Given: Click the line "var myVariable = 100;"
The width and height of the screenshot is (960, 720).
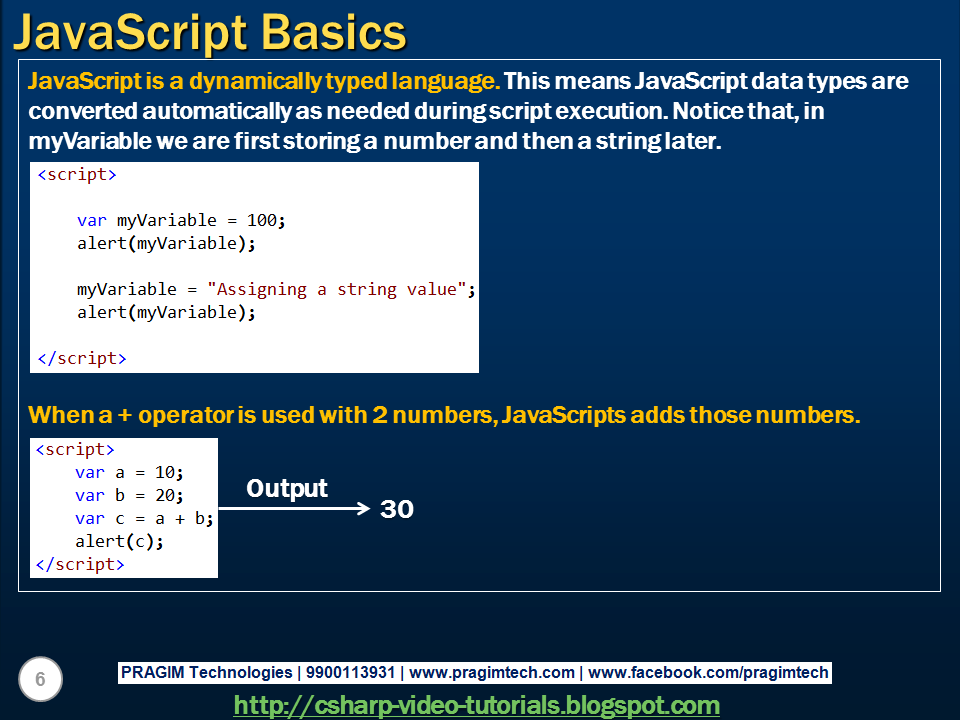Looking at the screenshot, I should point(181,220).
